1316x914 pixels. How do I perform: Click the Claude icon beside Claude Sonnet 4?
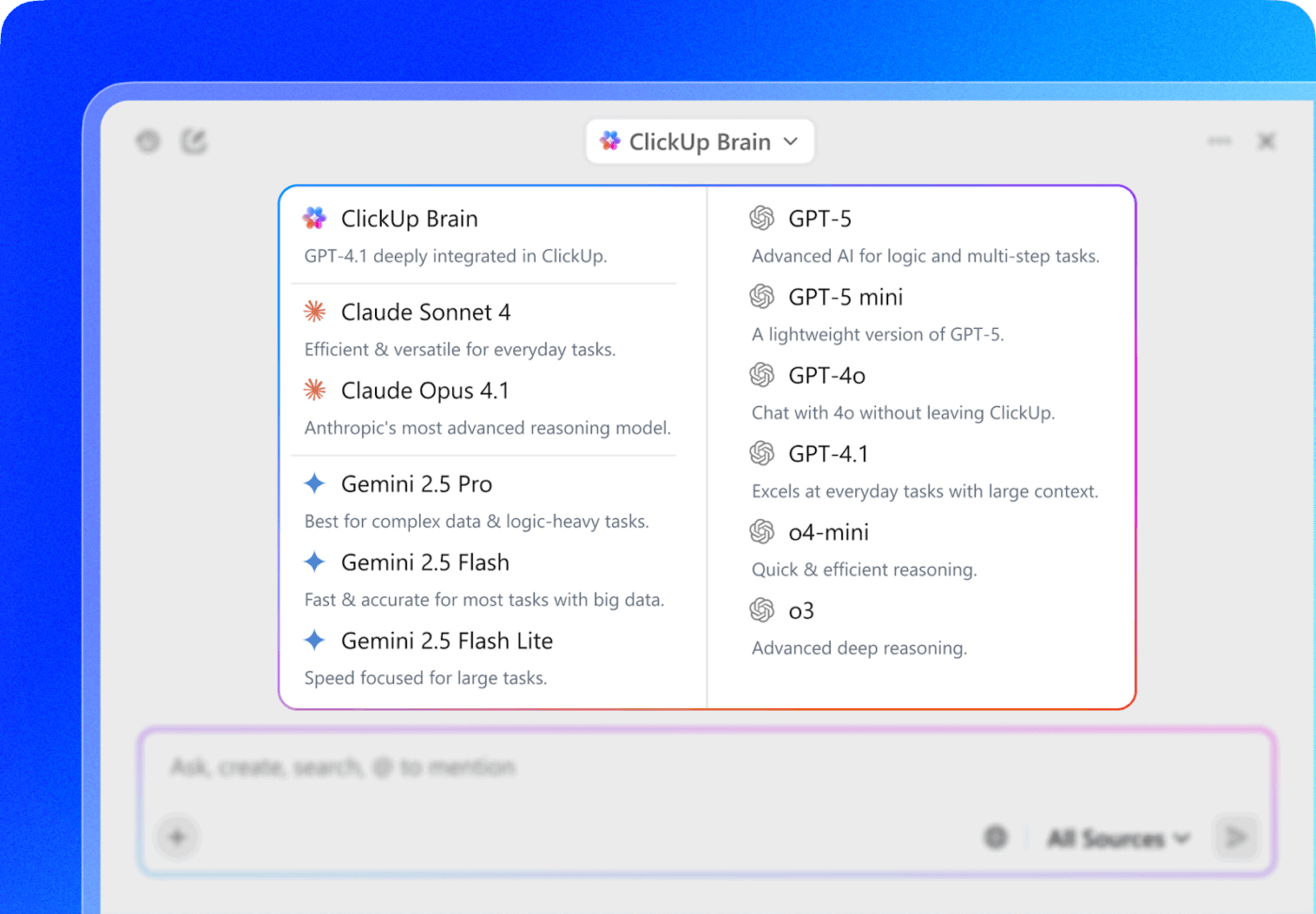[x=314, y=310]
